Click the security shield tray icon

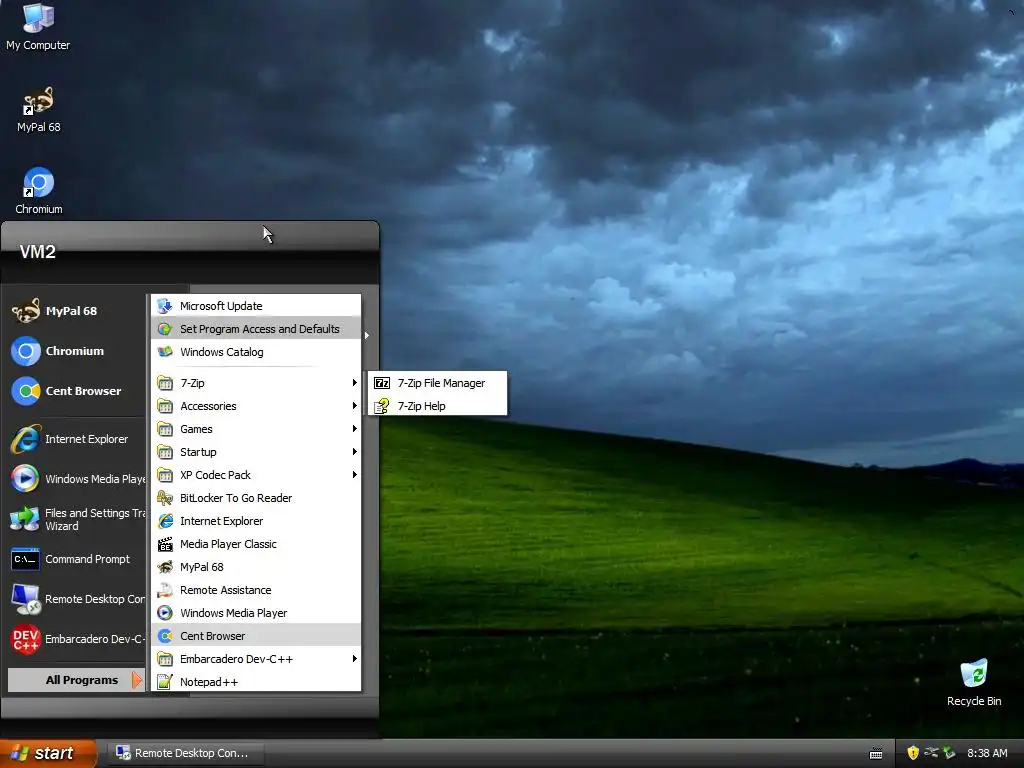[x=913, y=753]
